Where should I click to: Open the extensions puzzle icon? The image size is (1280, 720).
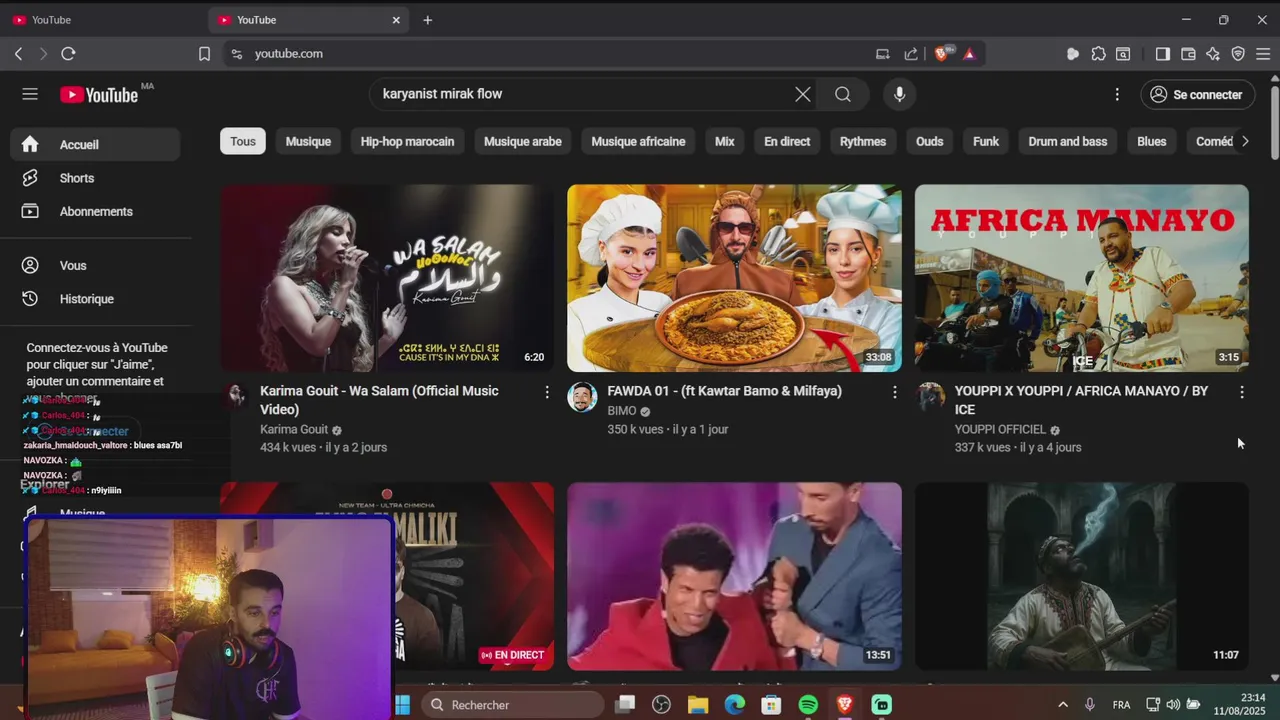[1099, 54]
